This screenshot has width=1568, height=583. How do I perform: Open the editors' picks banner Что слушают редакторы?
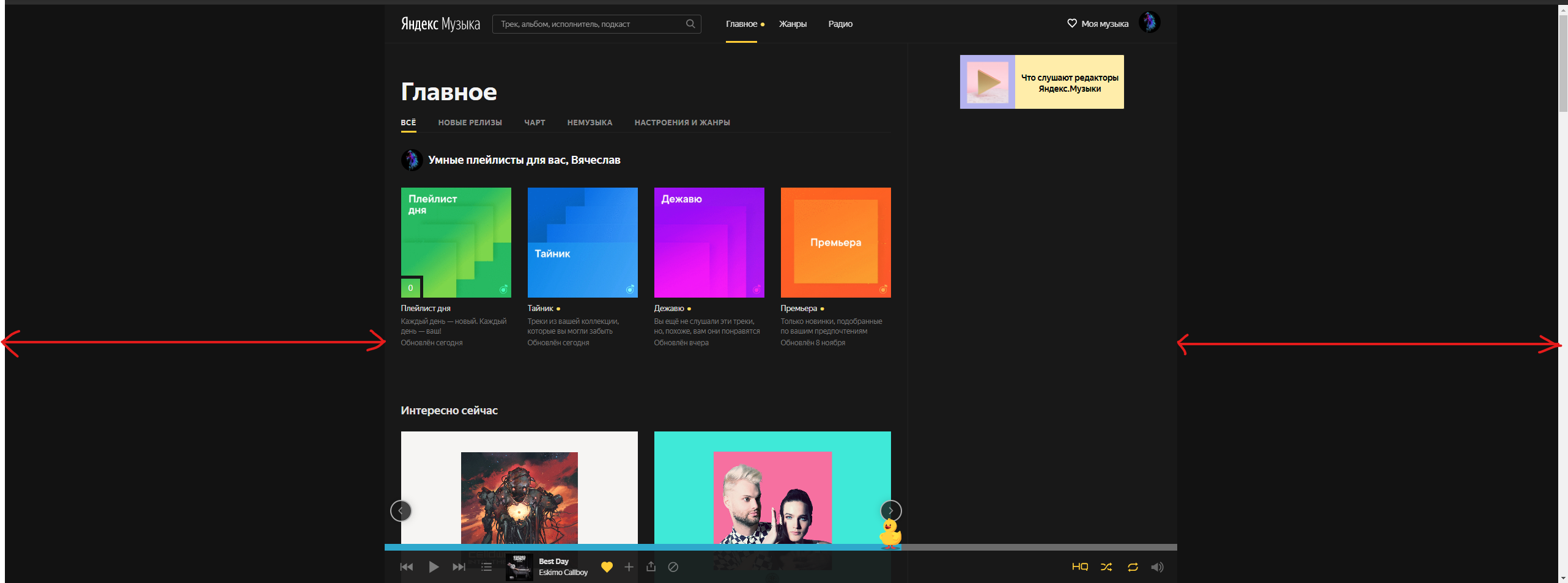click(1041, 82)
